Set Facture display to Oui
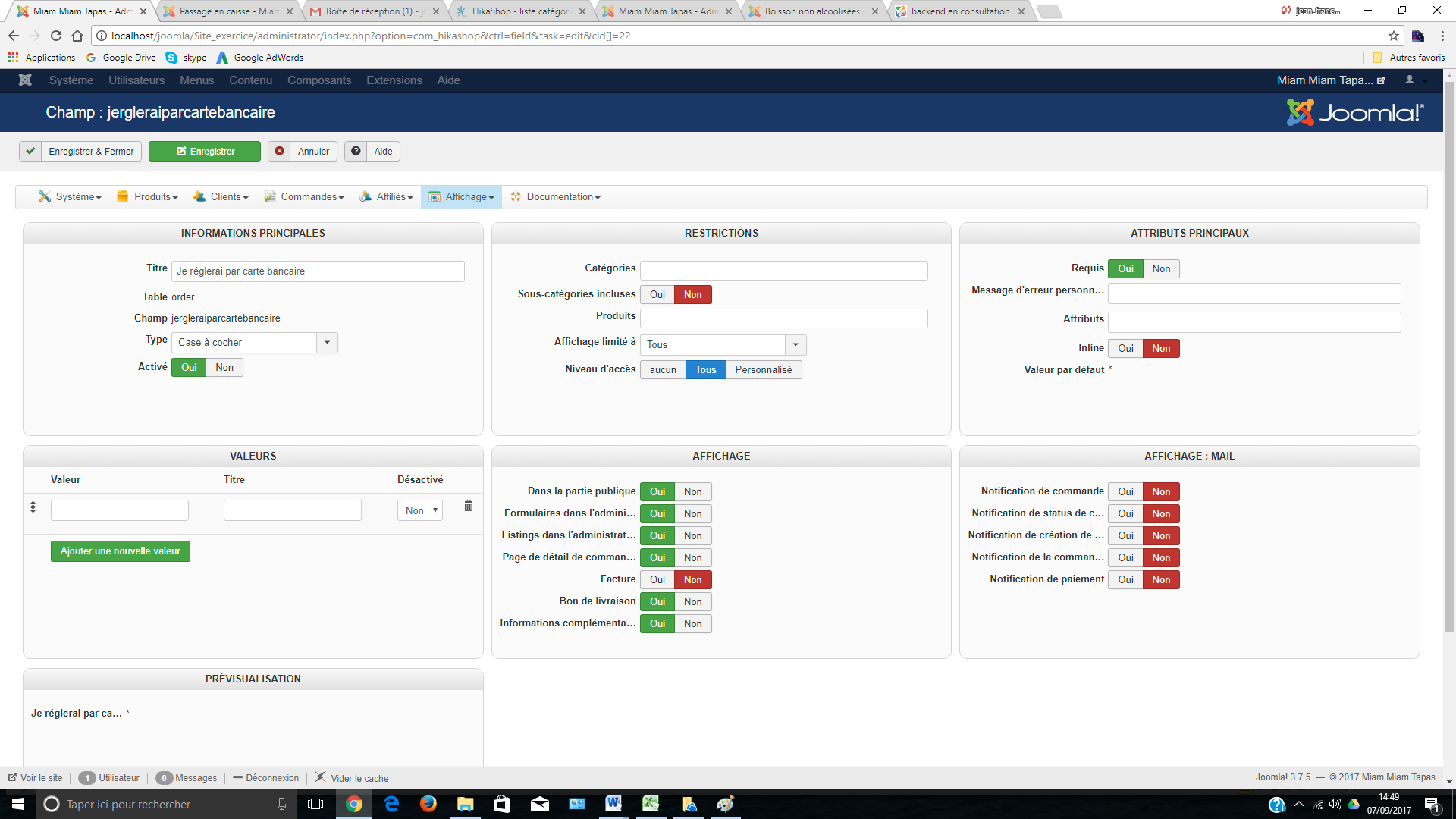 (x=657, y=579)
